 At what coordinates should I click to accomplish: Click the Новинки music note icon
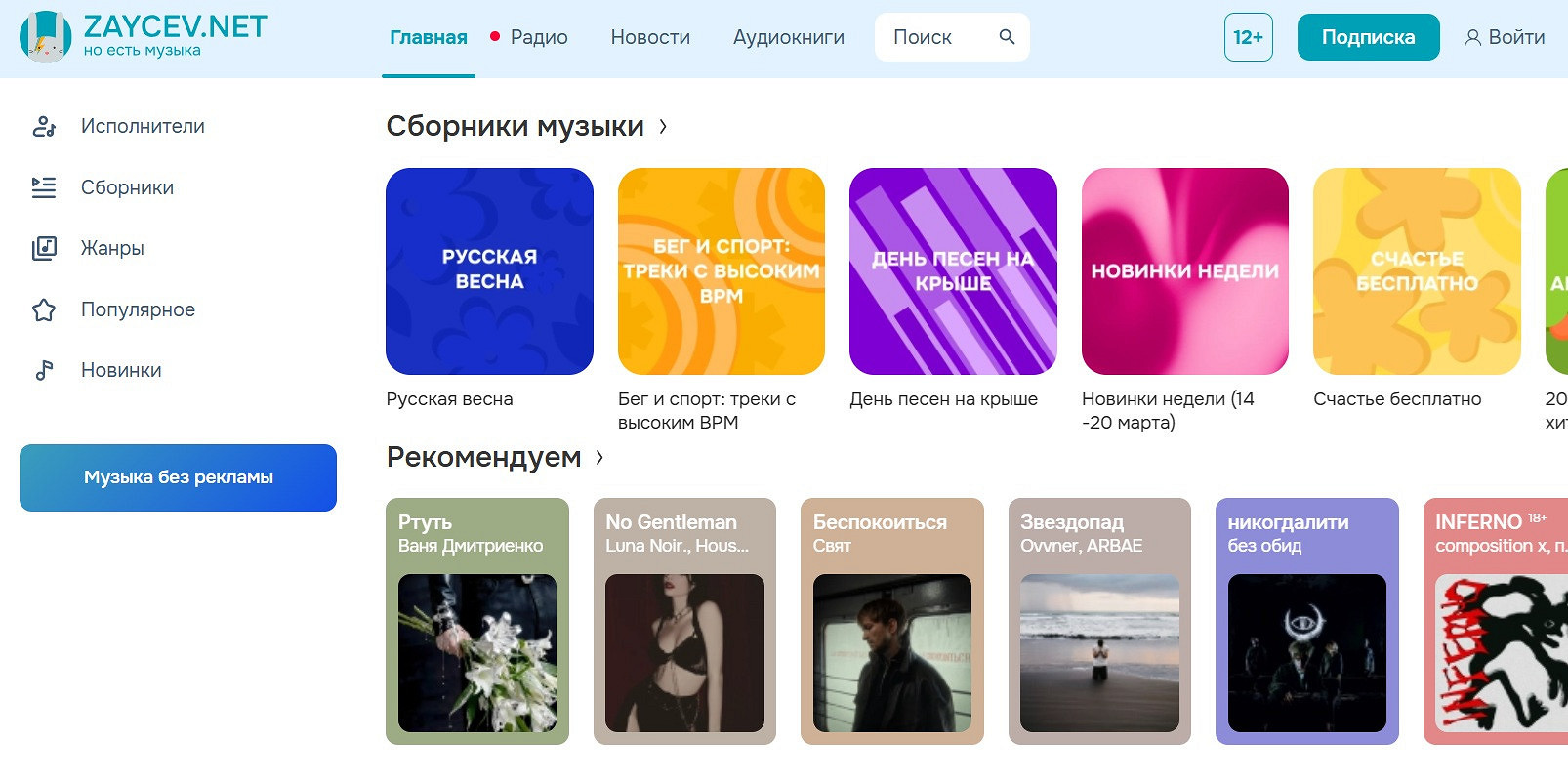(44, 370)
